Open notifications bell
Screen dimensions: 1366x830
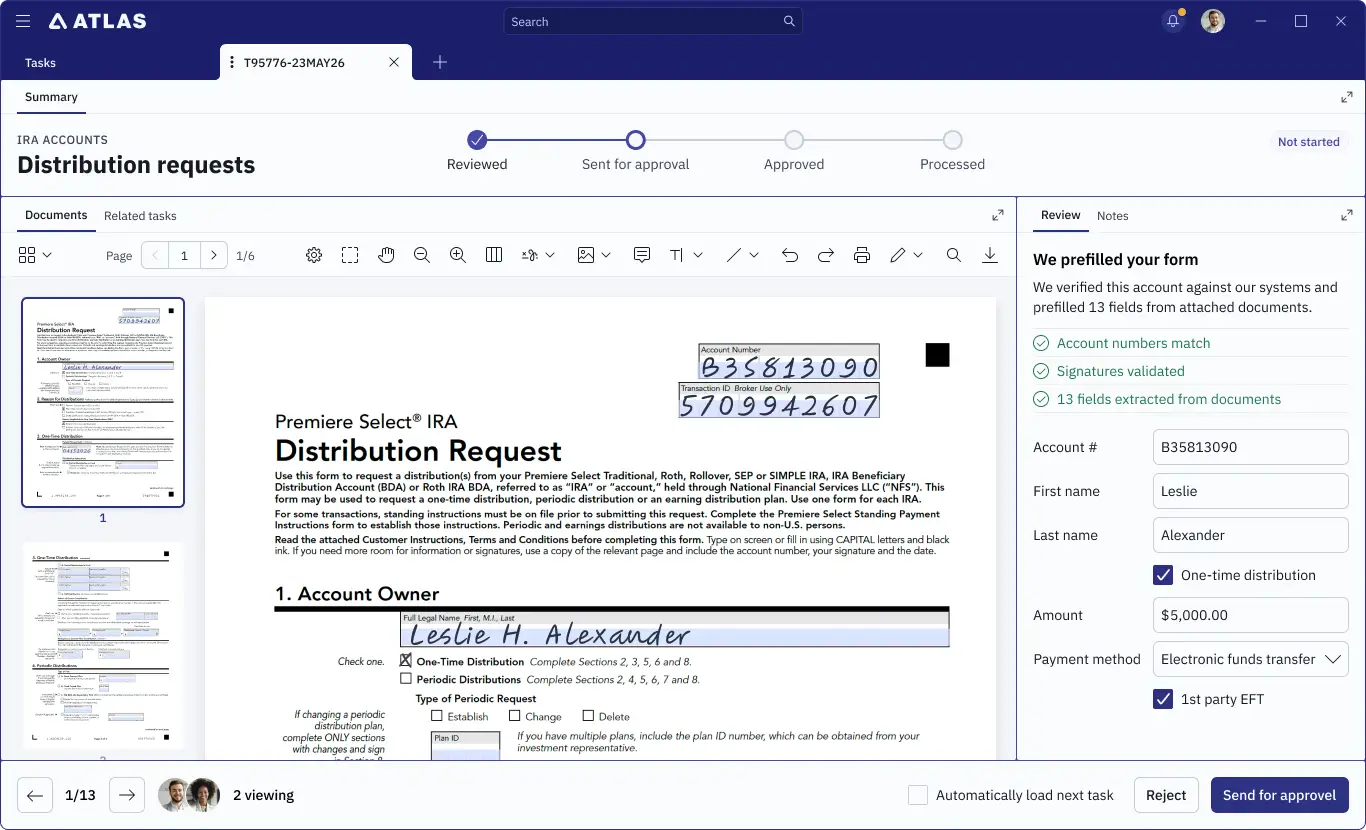coord(1173,21)
